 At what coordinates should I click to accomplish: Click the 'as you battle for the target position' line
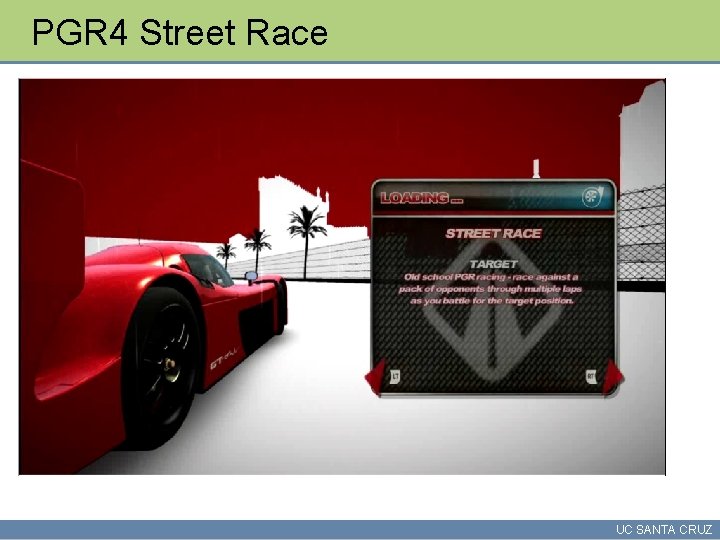point(492,301)
